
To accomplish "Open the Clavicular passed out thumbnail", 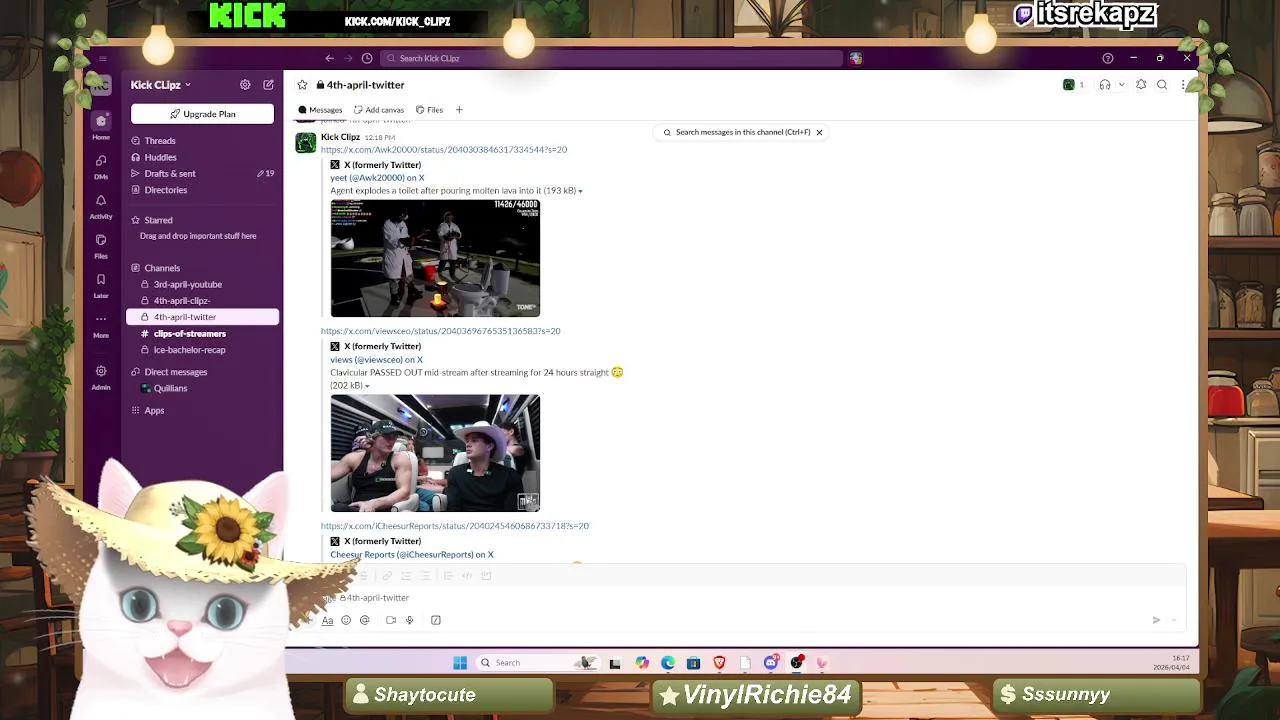I will click(435, 453).
